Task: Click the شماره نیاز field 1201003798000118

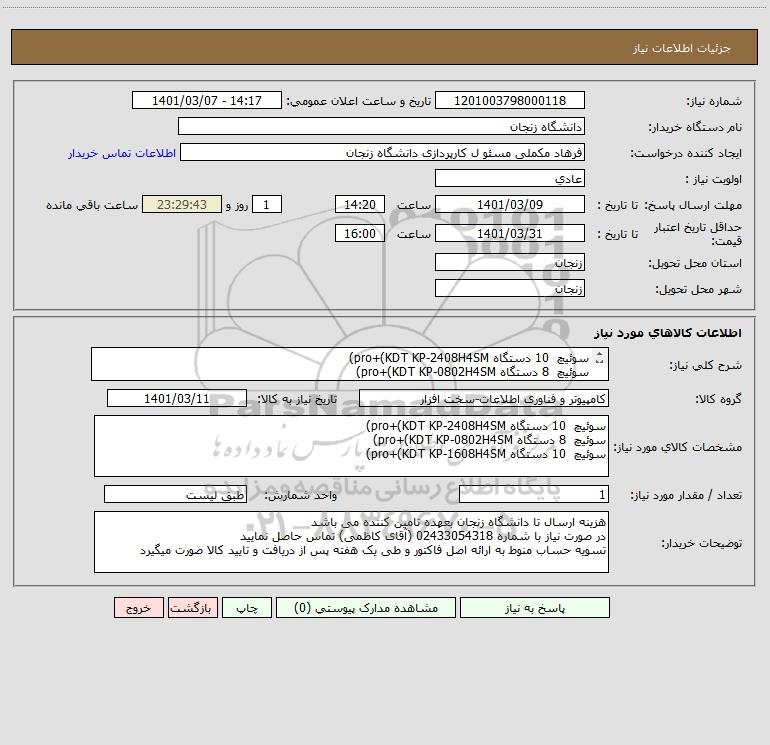Action: tap(510, 100)
